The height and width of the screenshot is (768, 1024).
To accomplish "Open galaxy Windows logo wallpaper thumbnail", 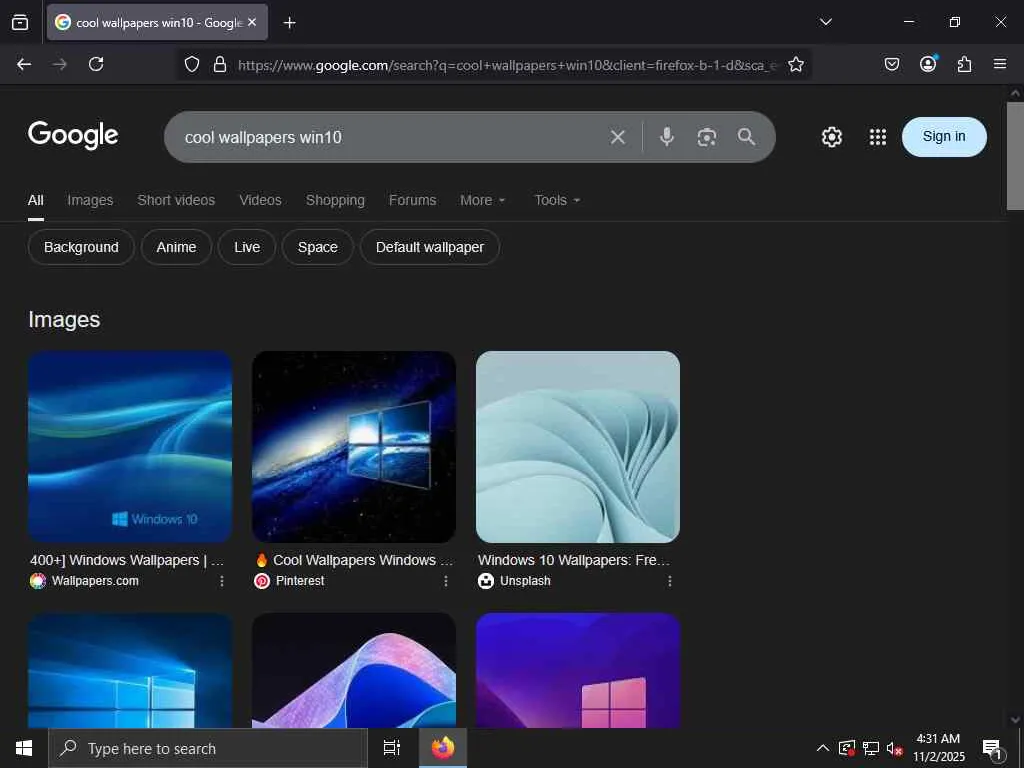I will click(x=354, y=447).
